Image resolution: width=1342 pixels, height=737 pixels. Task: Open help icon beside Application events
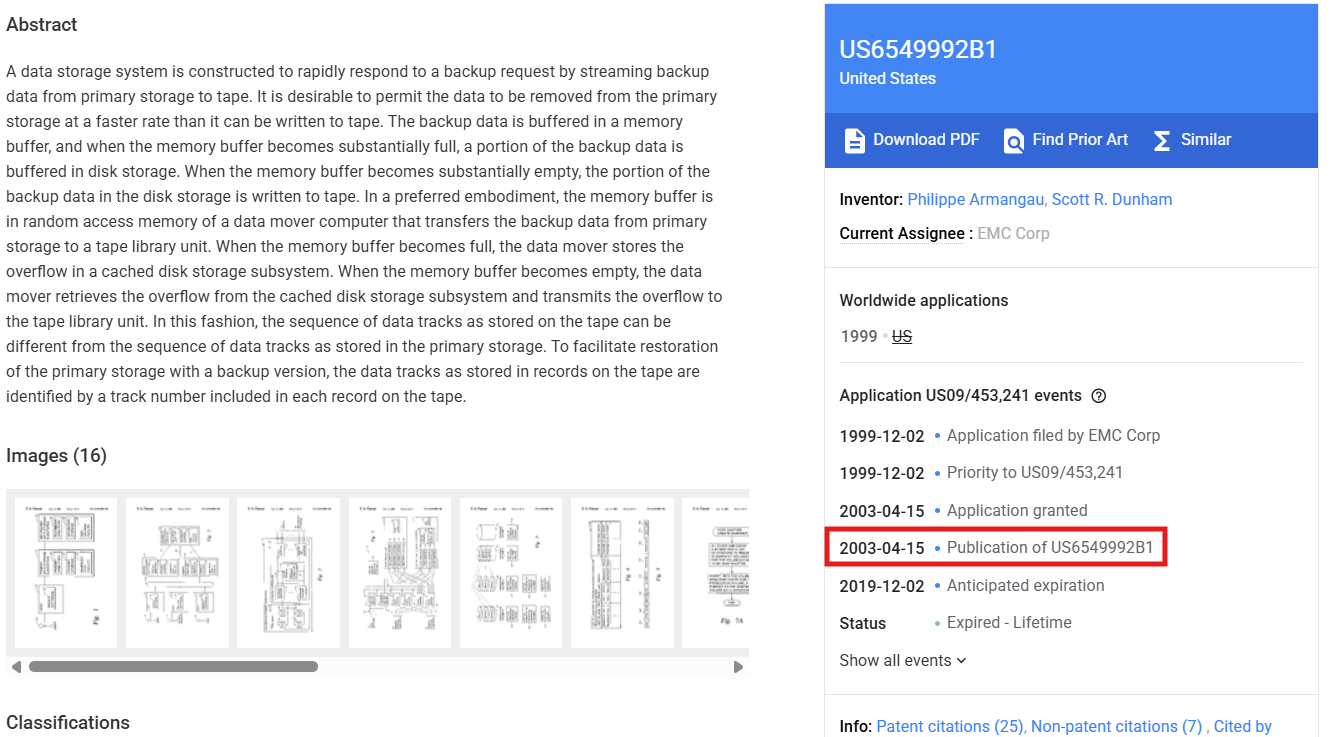coord(1099,396)
